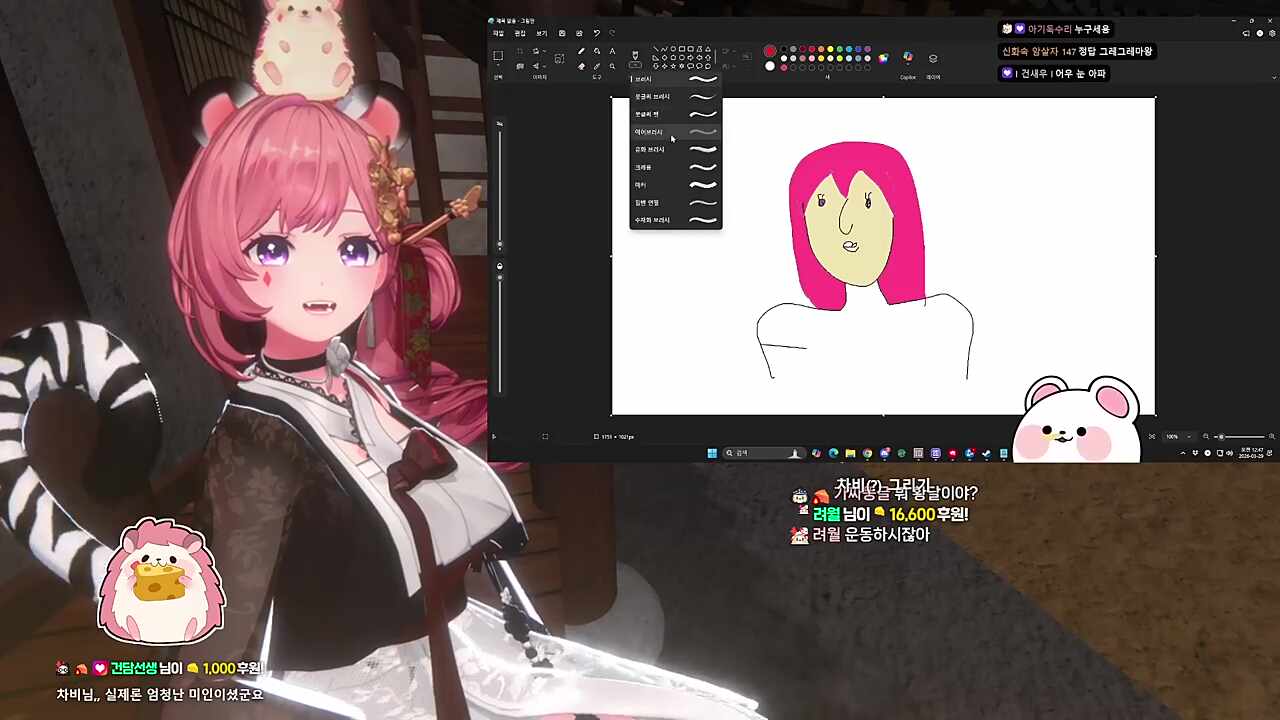Click the Windows Start button

pyautogui.click(x=712, y=453)
